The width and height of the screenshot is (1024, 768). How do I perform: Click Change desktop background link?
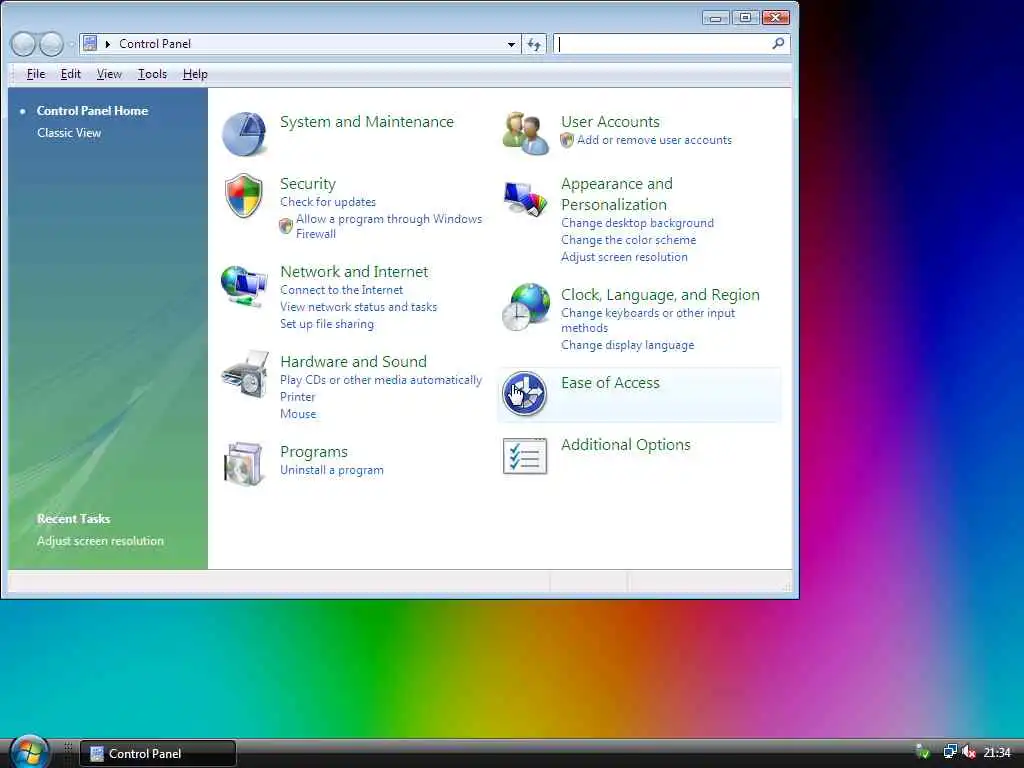click(637, 223)
